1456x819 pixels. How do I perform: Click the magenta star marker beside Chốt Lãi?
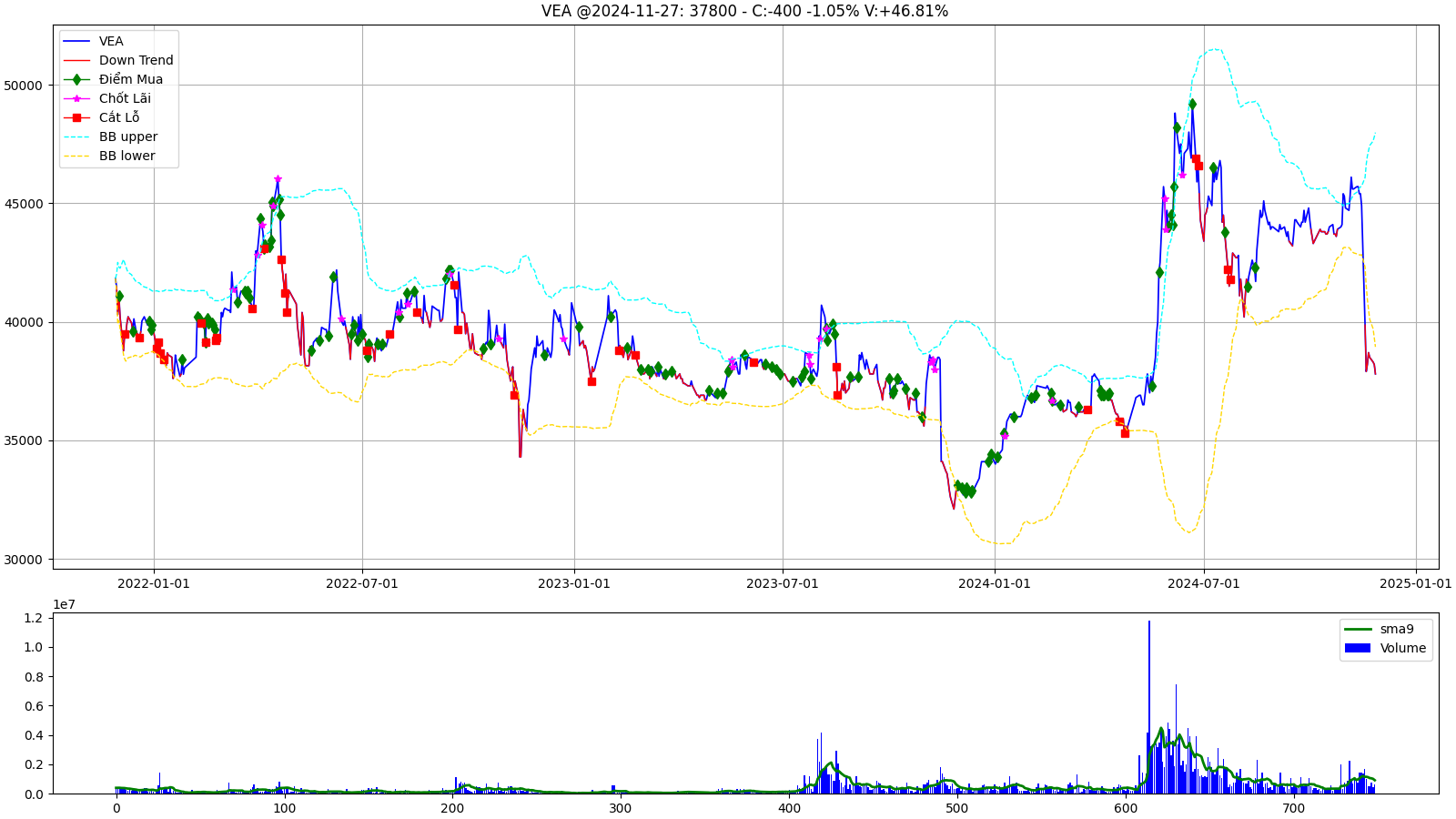[x=77, y=98]
